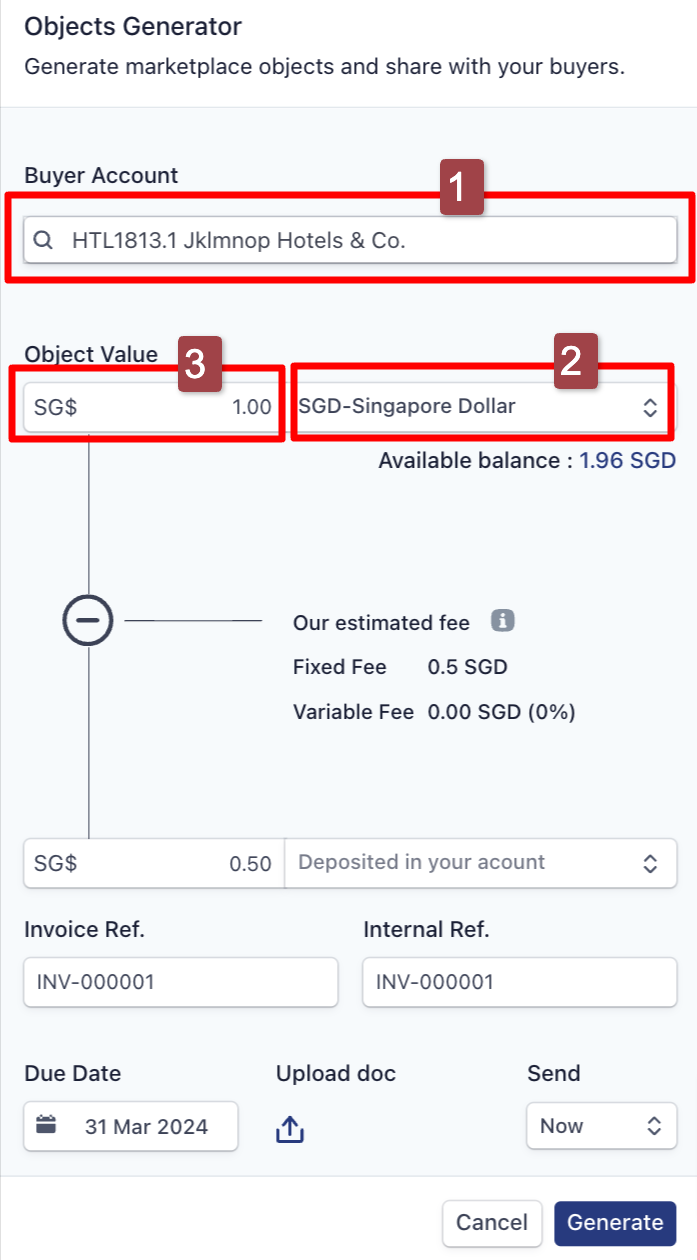Select the Due Date 31 Mar 2024 field
Screen dimensions: 697x1260
pos(131,1126)
